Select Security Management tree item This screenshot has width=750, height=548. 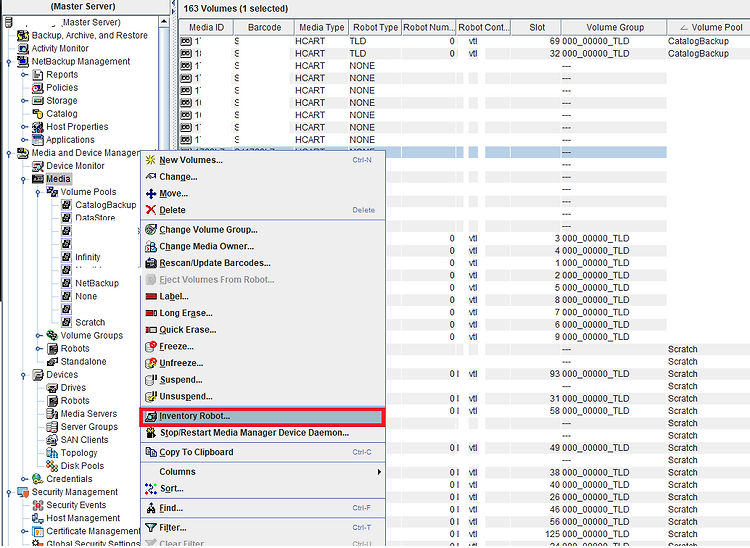tap(75, 492)
